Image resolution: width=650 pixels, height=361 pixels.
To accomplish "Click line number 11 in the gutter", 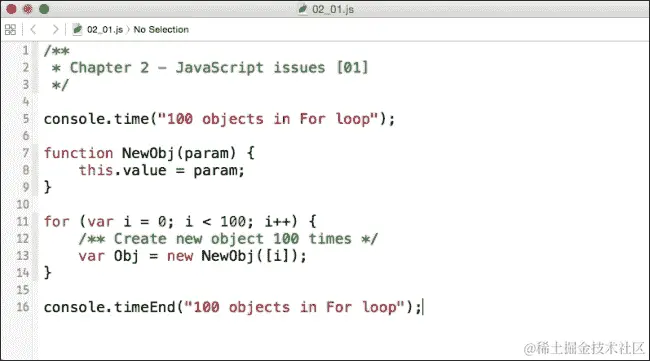I will 23,221.
